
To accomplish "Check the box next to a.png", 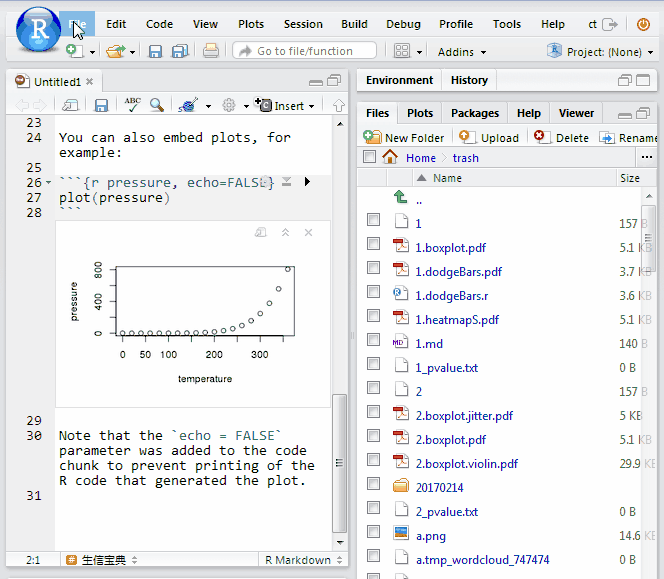I will tap(373, 531).
